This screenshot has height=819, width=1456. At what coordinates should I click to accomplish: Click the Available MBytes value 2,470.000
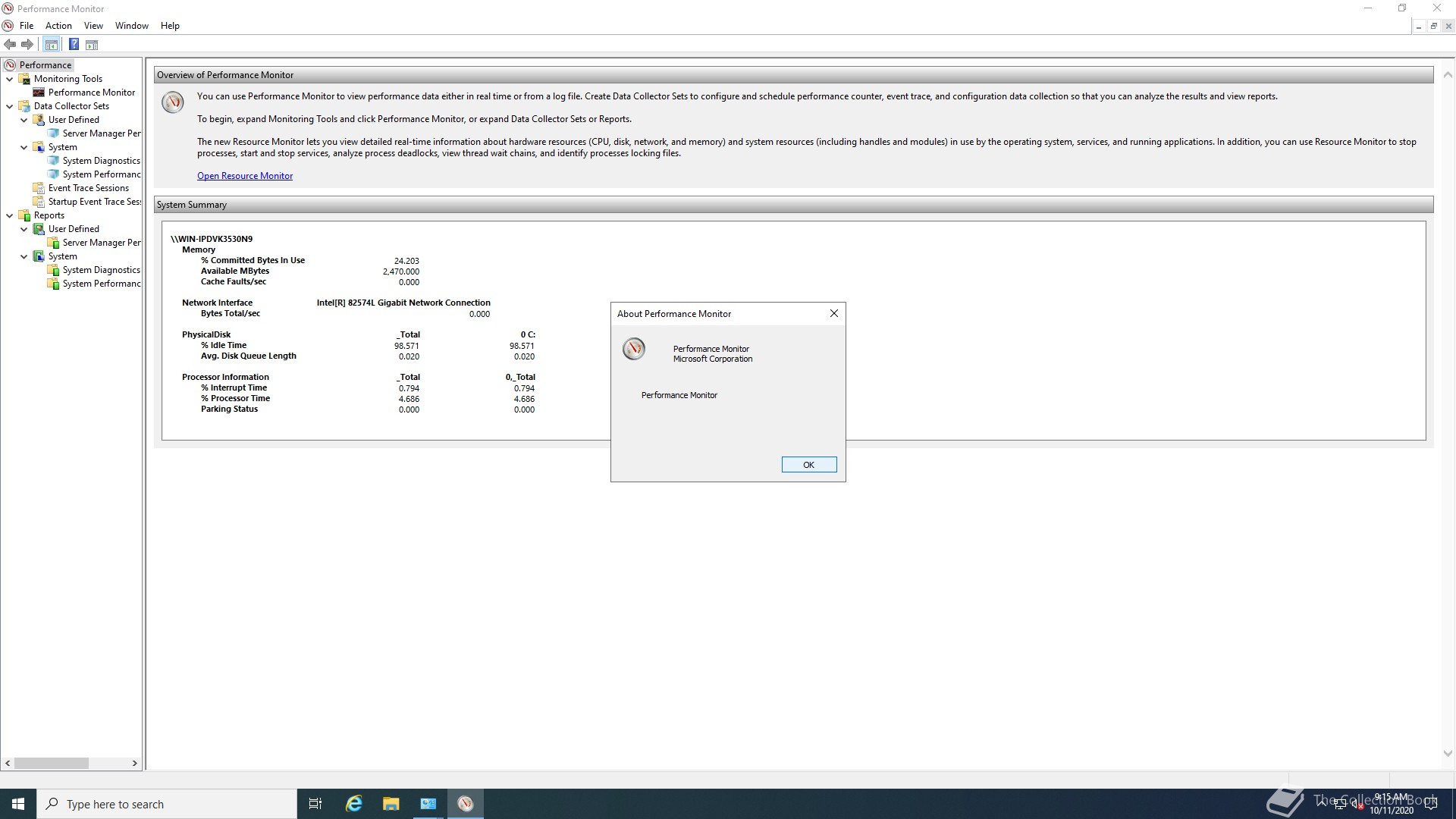(401, 271)
